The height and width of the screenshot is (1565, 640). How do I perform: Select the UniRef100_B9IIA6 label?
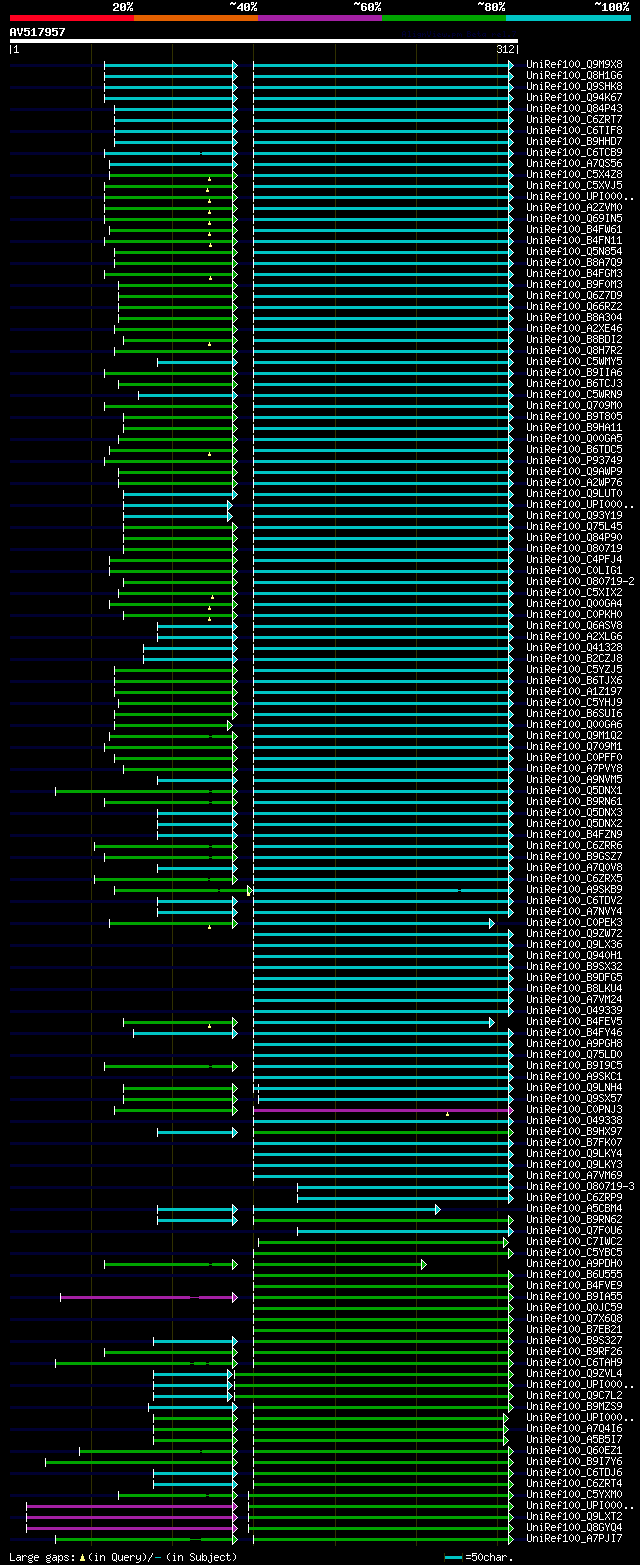click(x=574, y=372)
